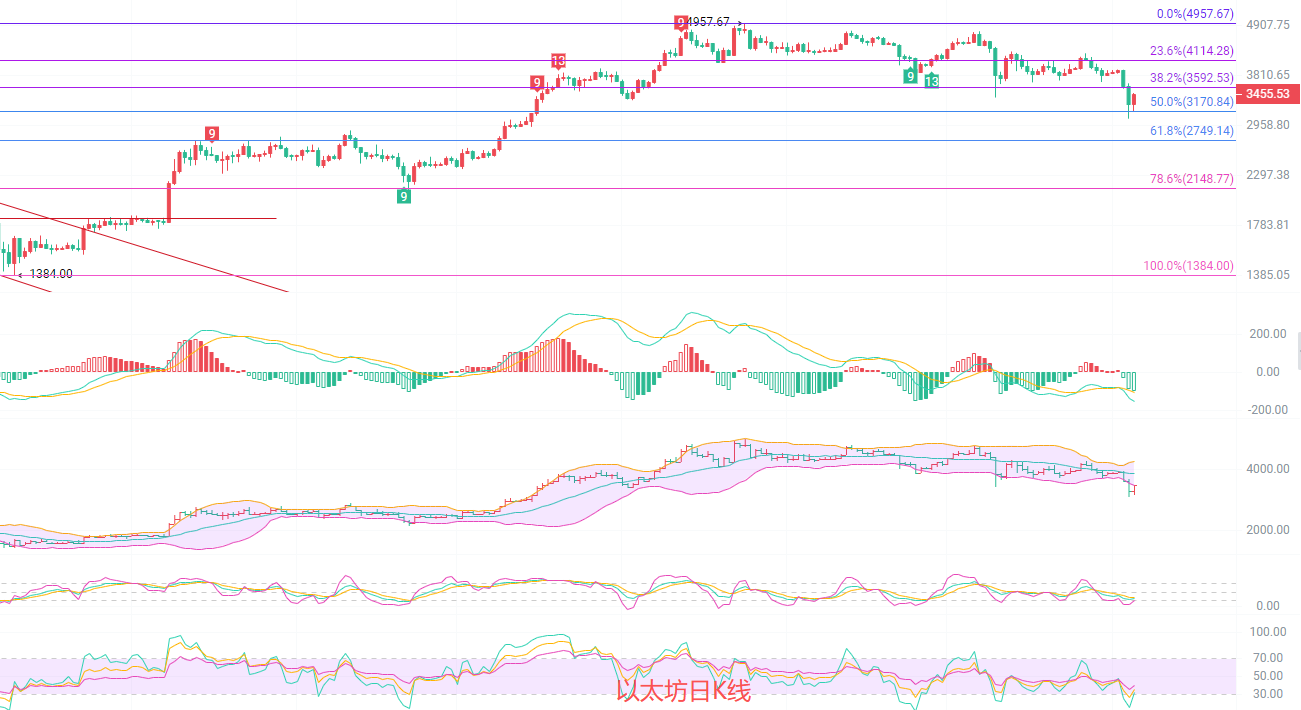
Task: Click the leftmost green 9 marker
Action: coord(403,196)
